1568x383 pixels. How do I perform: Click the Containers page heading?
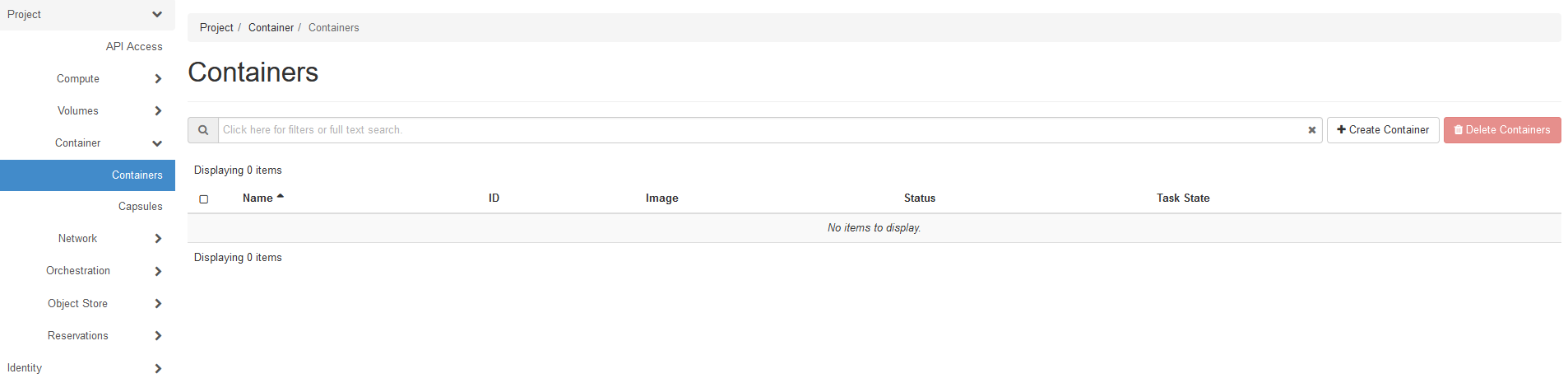(253, 72)
